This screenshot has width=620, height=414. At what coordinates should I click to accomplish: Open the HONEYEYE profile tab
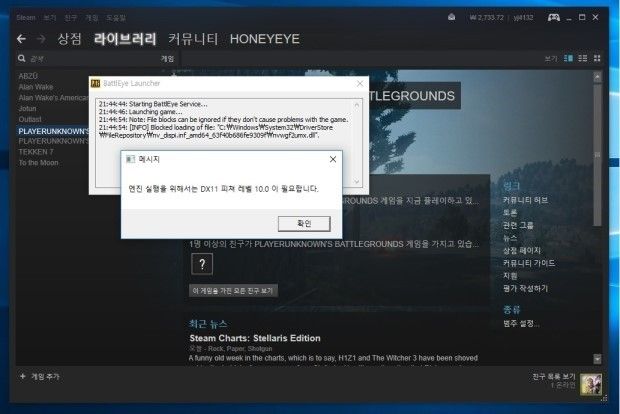coord(265,39)
